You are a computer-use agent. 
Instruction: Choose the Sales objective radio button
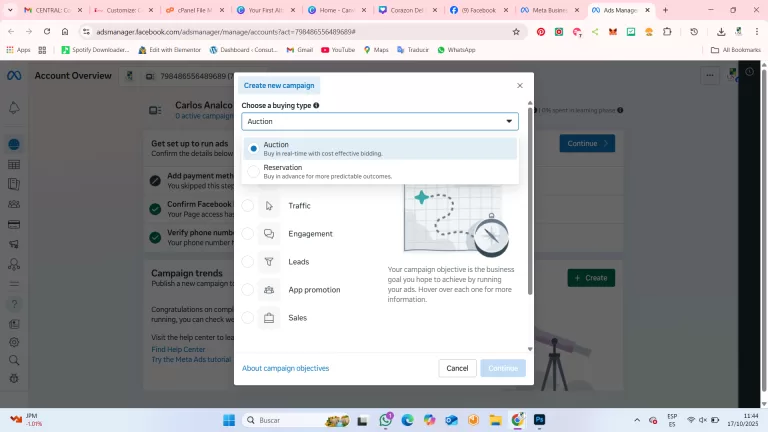coord(248,318)
